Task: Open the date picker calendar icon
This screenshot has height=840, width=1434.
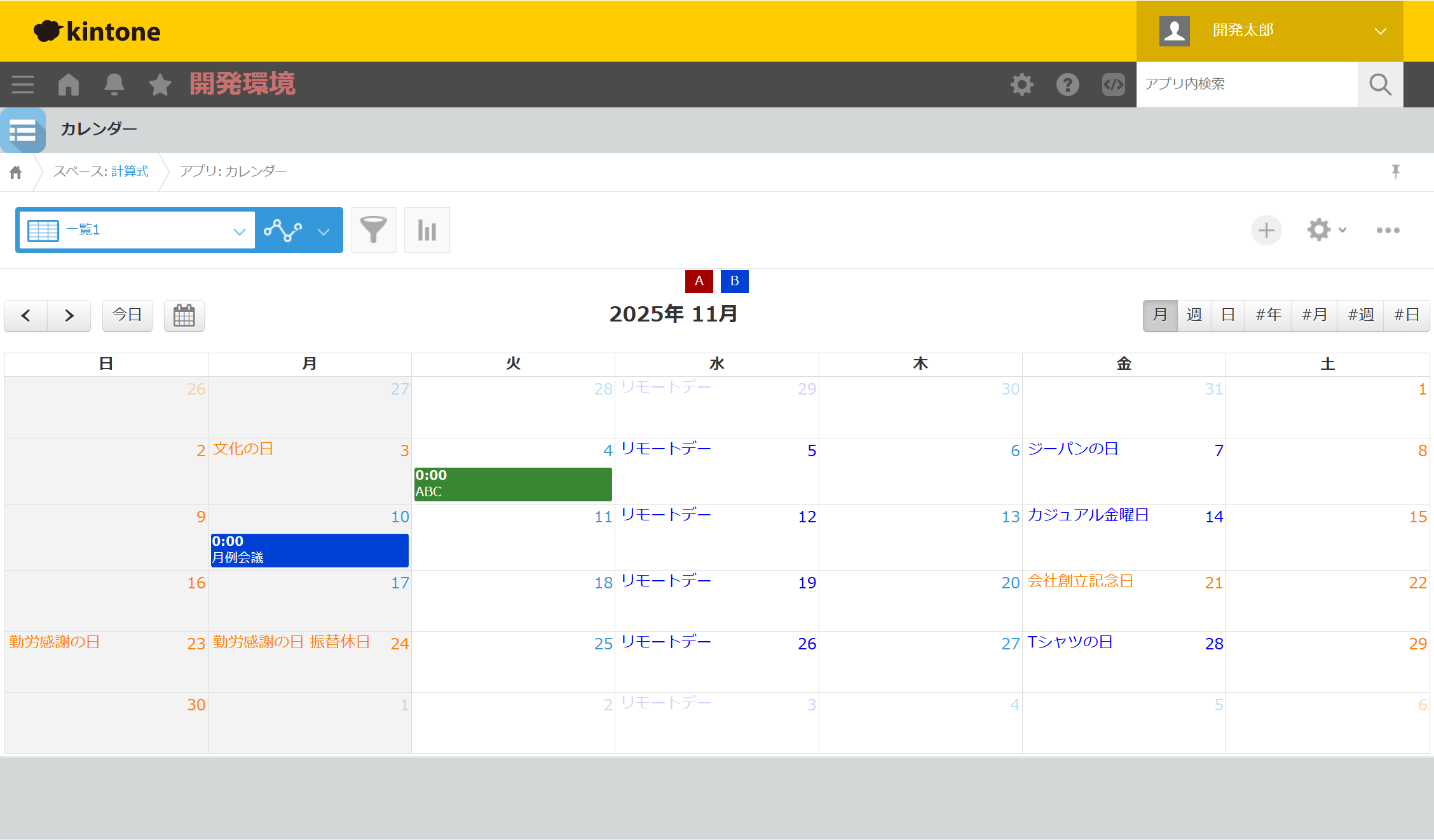Action: (184, 315)
